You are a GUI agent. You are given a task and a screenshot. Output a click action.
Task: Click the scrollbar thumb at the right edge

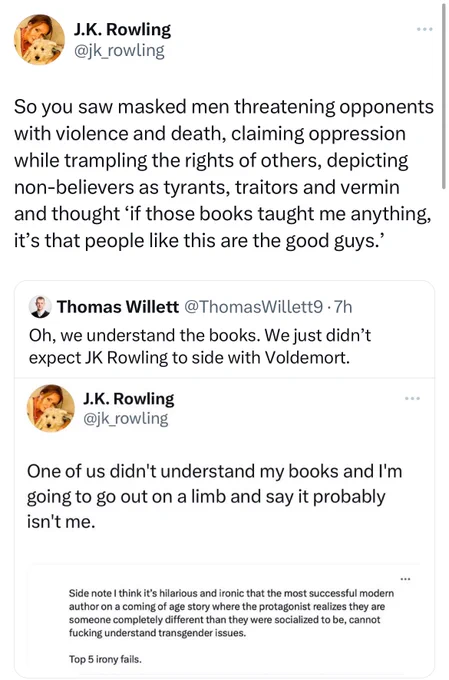point(443,95)
